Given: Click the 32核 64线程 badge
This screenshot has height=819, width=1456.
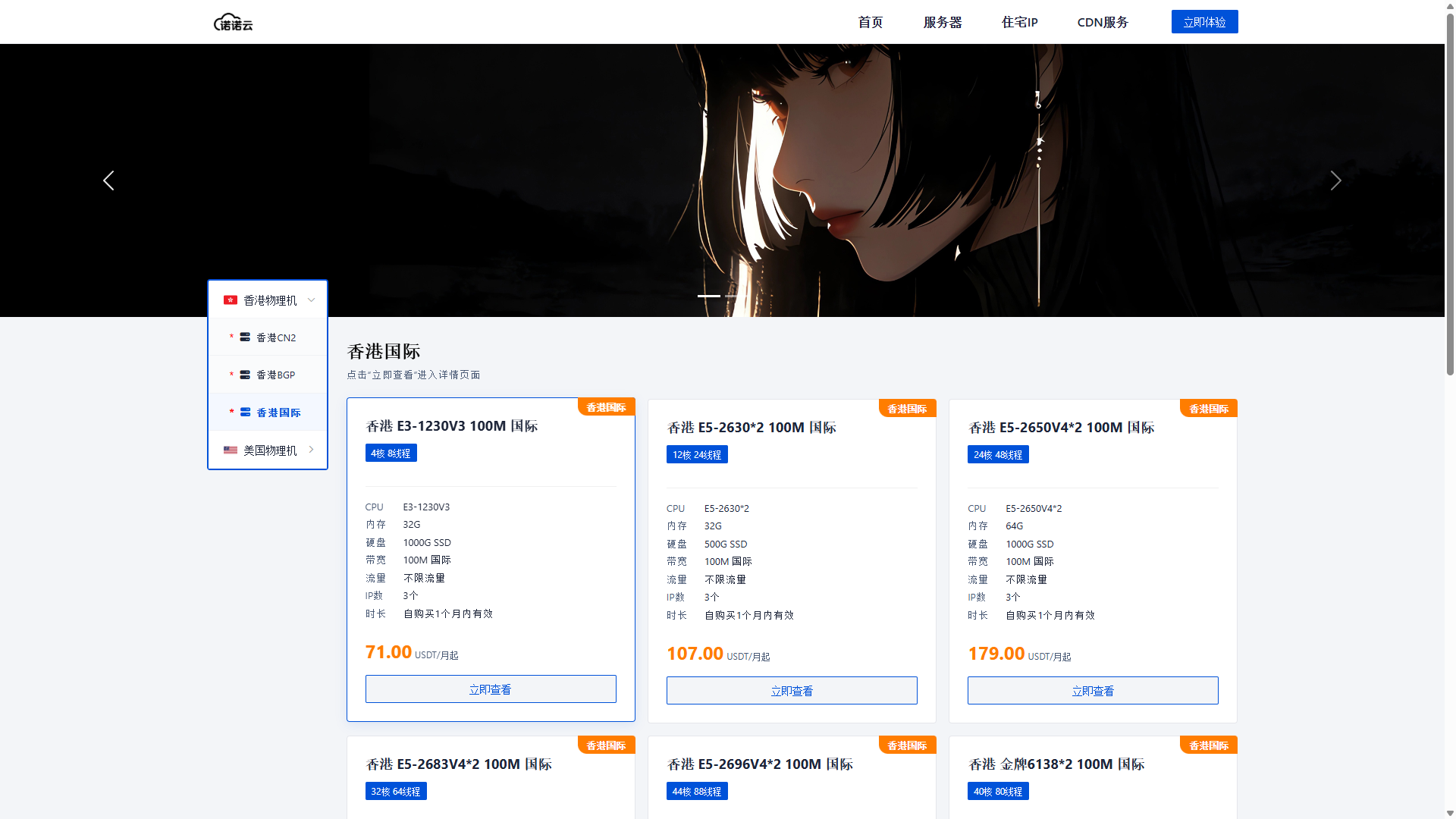Looking at the screenshot, I should [396, 791].
